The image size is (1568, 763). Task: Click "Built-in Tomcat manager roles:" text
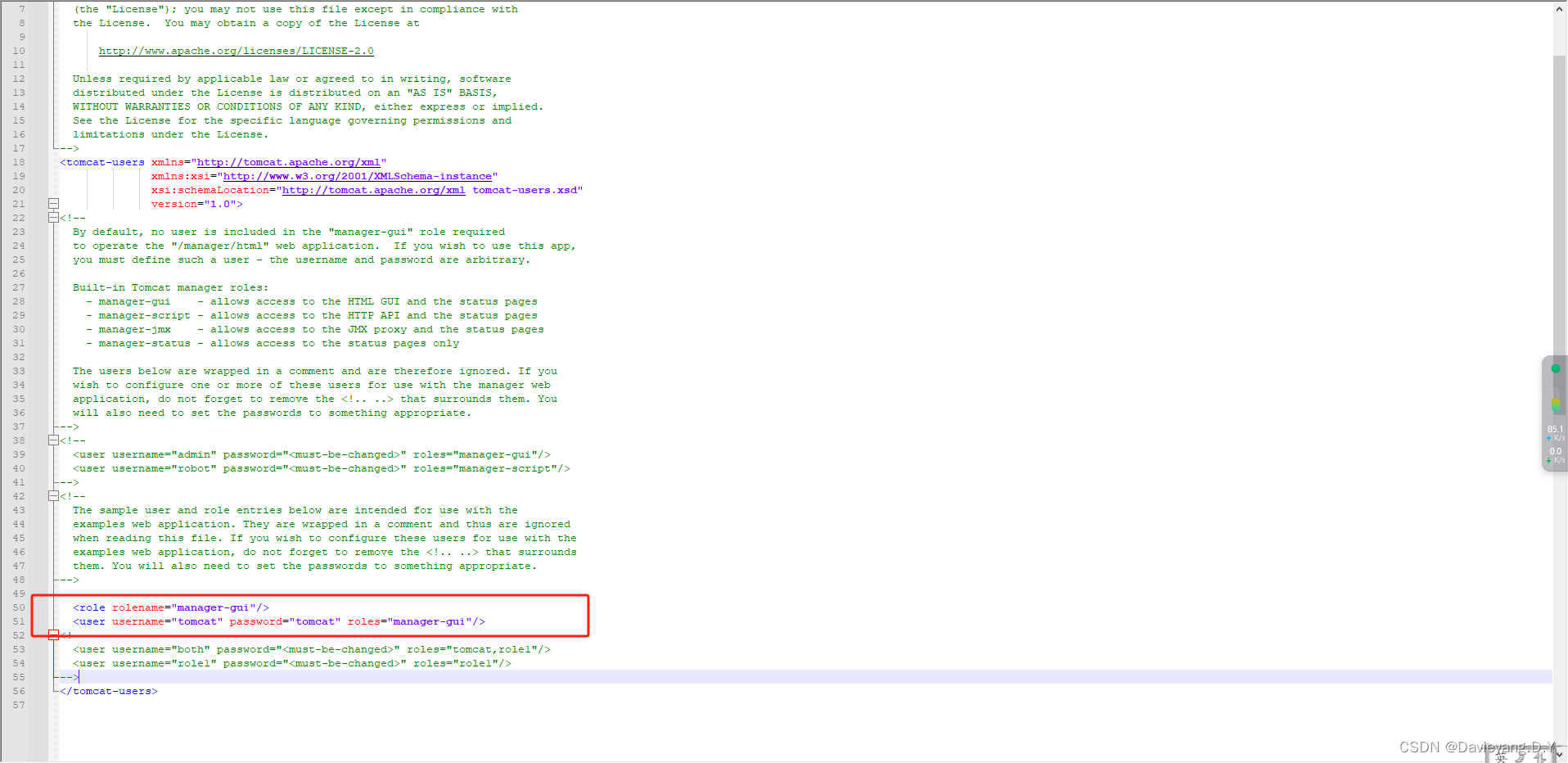[x=171, y=287]
